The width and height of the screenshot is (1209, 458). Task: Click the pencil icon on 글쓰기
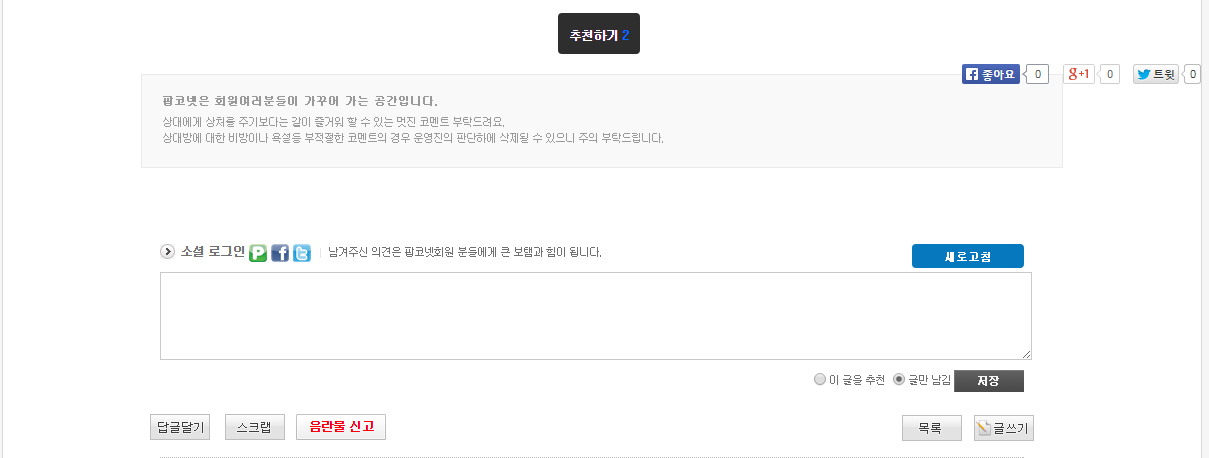click(984, 428)
